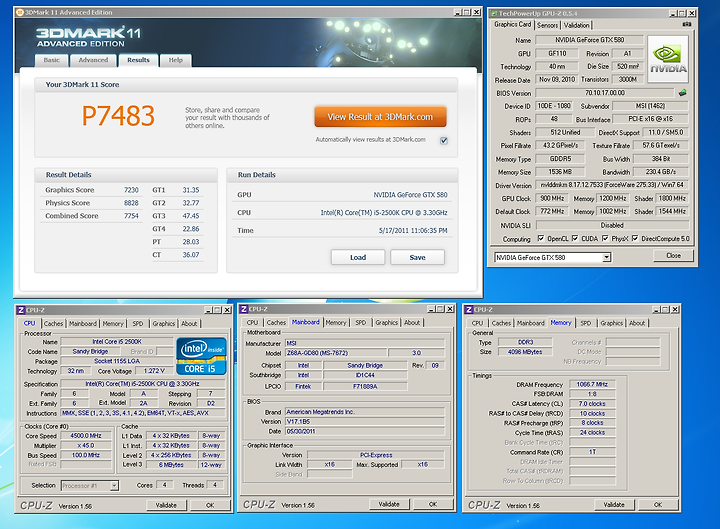Viewport: 720px width, 529px height.
Task: Toggle the PhysX checkbox in GPU-Z
Action: [605, 238]
